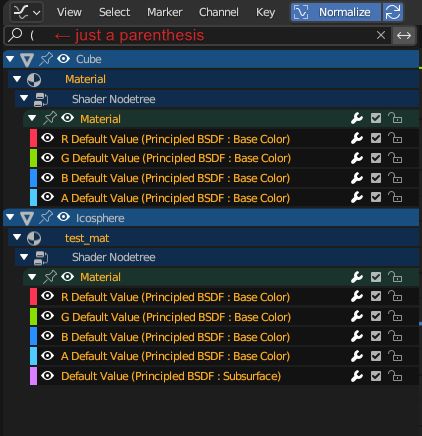The image size is (422, 436).
Task: Collapse Icosphere's Material action group
Action: coord(32,276)
